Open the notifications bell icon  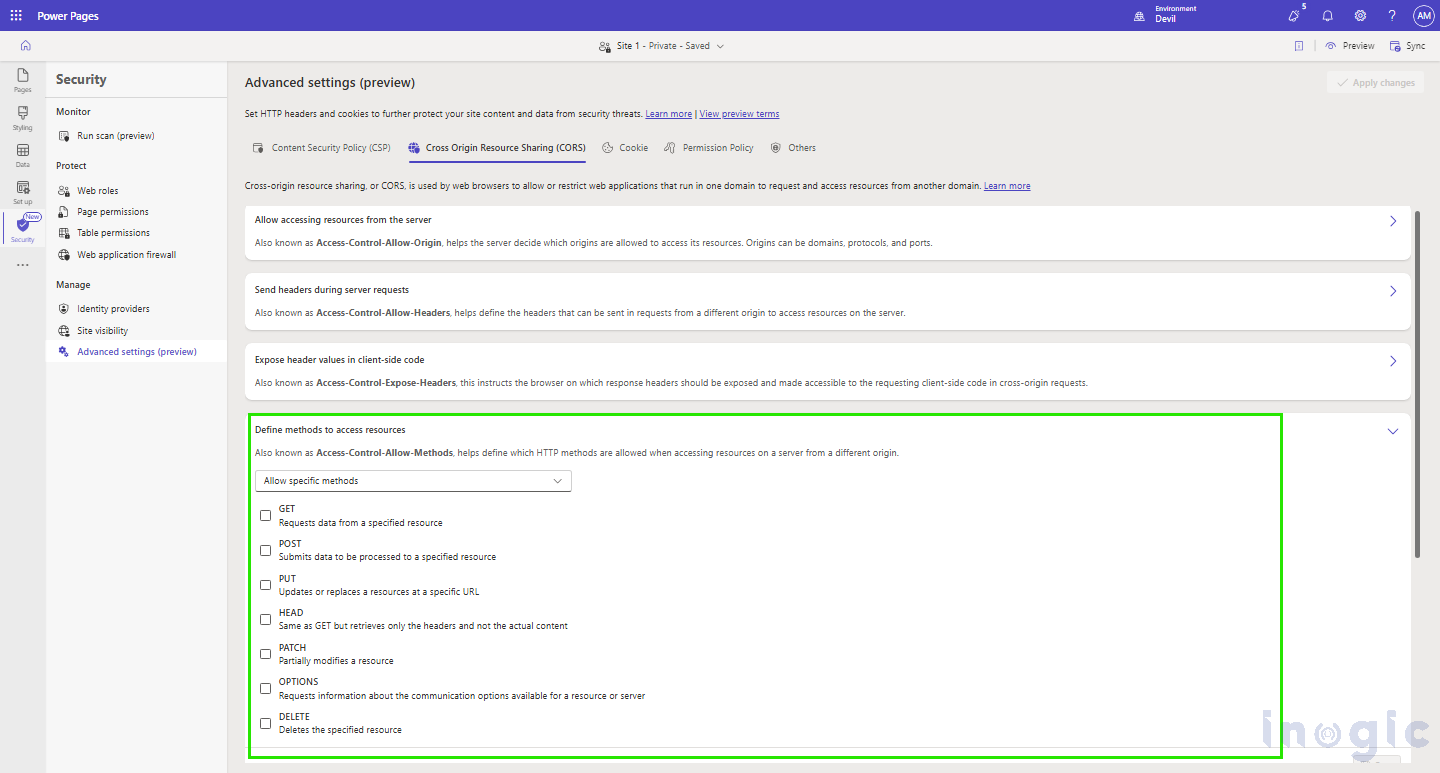(x=1327, y=16)
